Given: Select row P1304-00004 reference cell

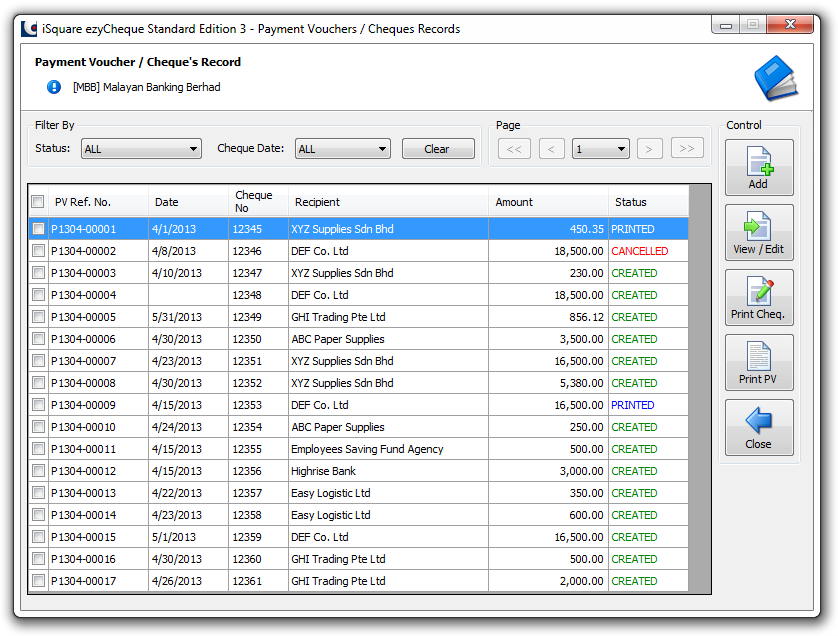Looking at the screenshot, I should (x=98, y=294).
